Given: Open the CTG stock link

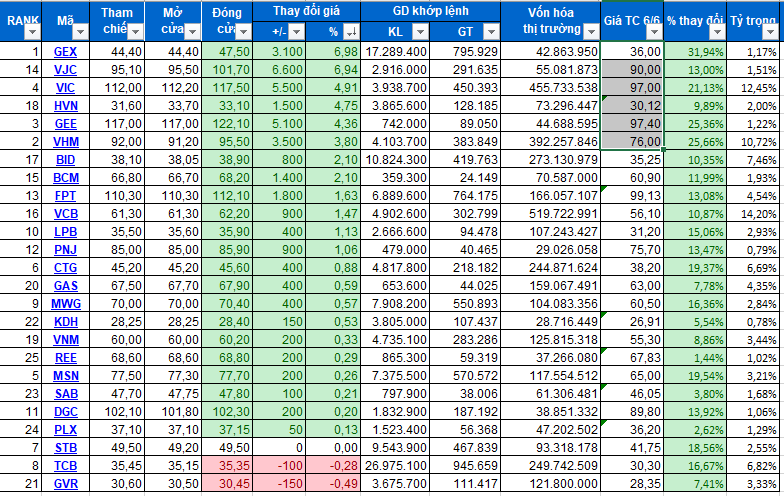Looking at the screenshot, I should click(66, 268).
